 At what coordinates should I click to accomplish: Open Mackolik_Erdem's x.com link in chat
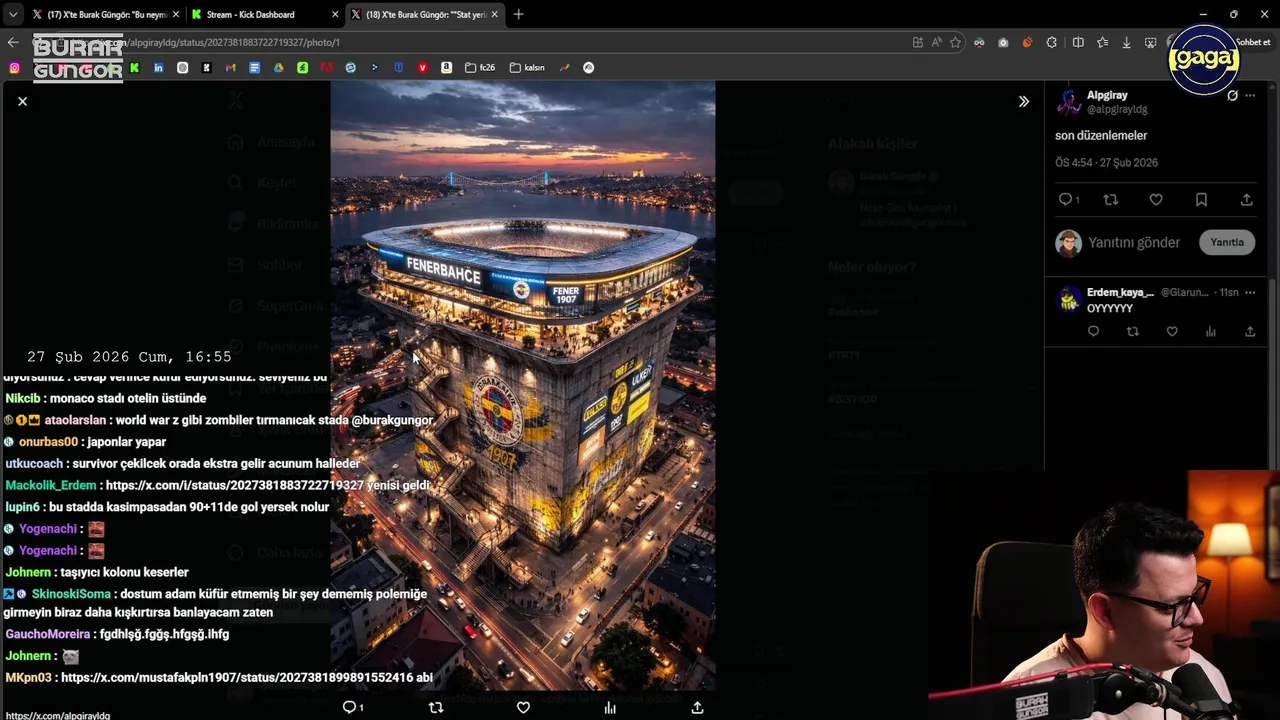coord(234,485)
